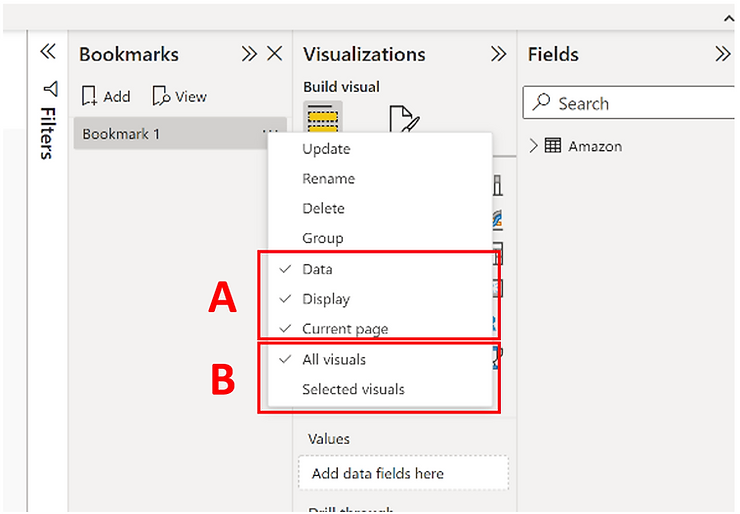
Task: Add a new bookmark
Action: 106,96
